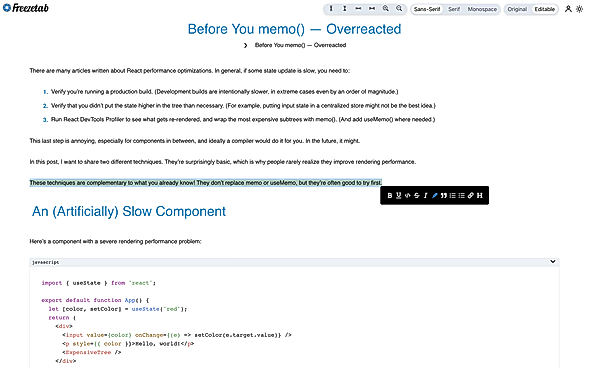The height and width of the screenshot is (368, 589).
Task: Click the Before You memo() title heading
Action: 294,29
